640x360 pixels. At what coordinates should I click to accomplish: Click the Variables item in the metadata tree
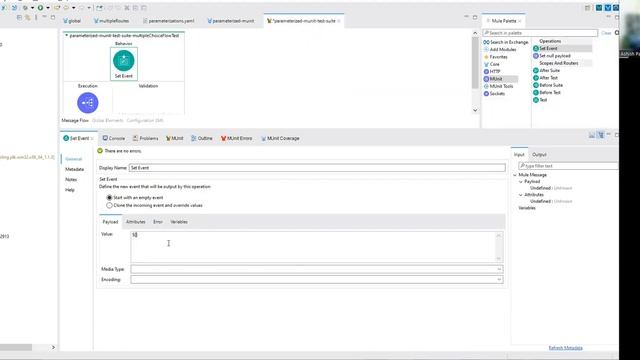(x=527, y=208)
